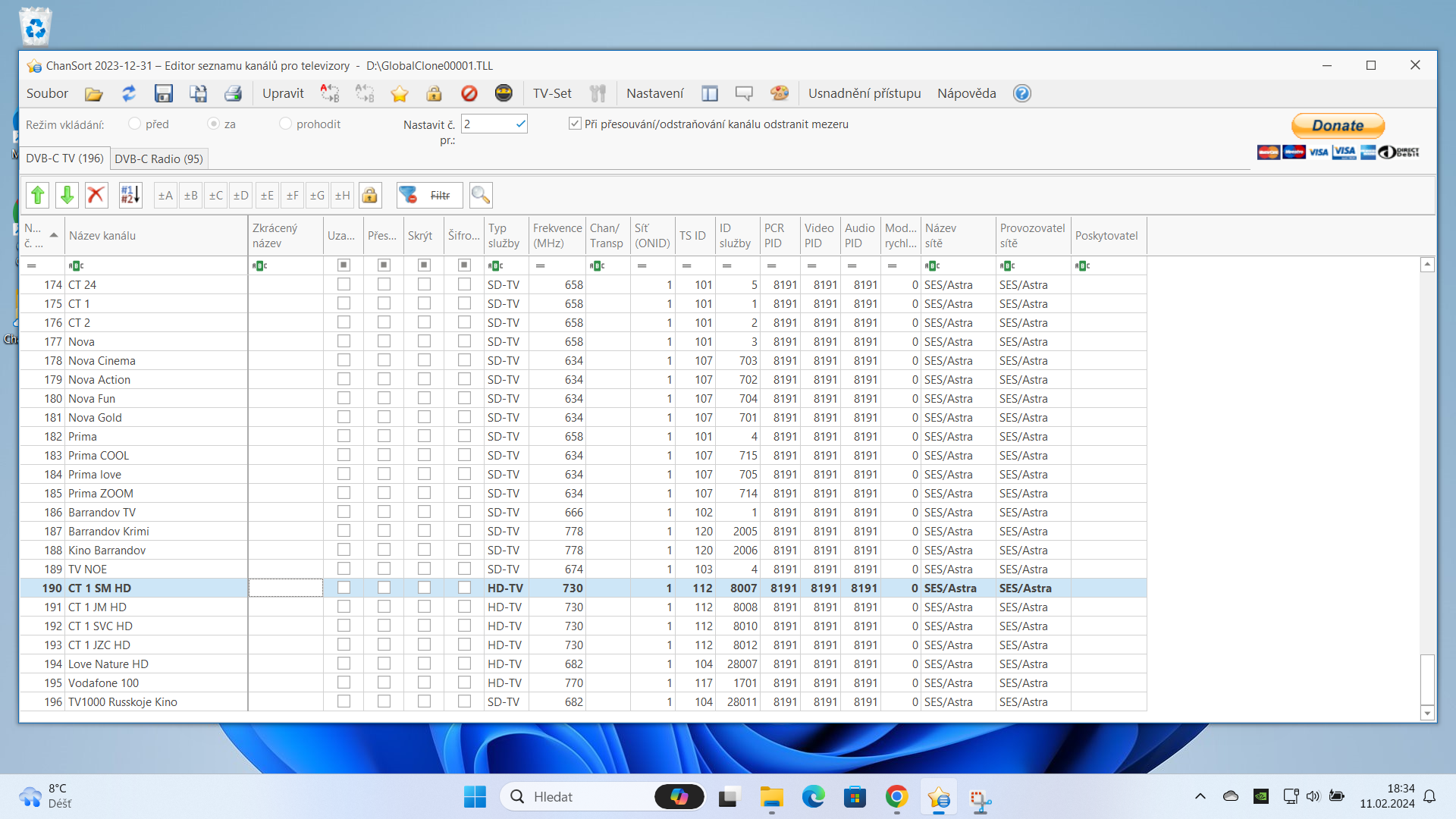Select the 'před' insert mode radio

134,124
